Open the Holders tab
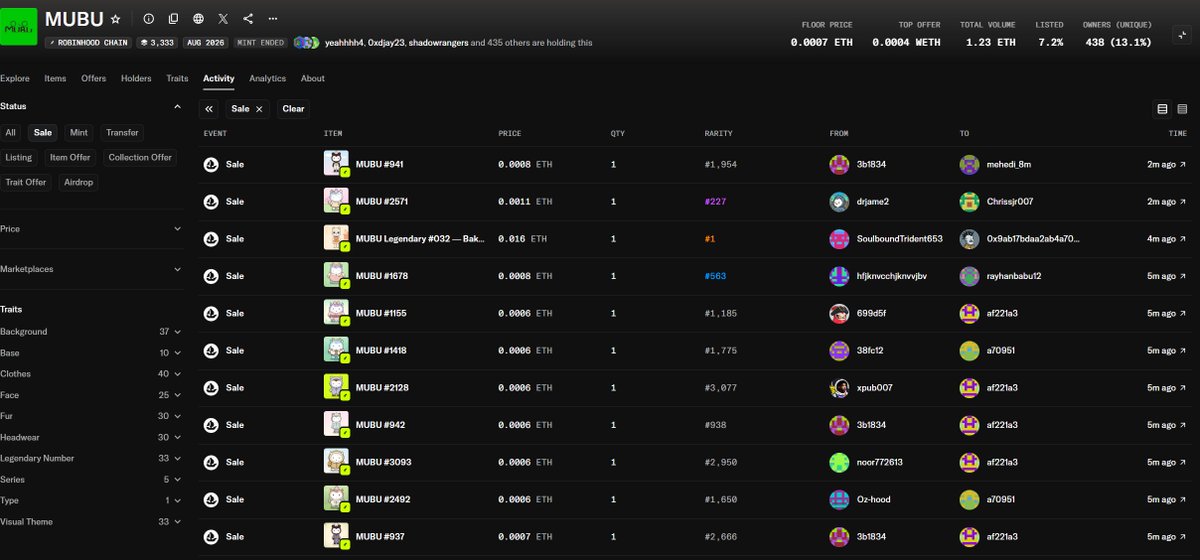The width and height of the screenshot is (1200, 560). [136, 78]
